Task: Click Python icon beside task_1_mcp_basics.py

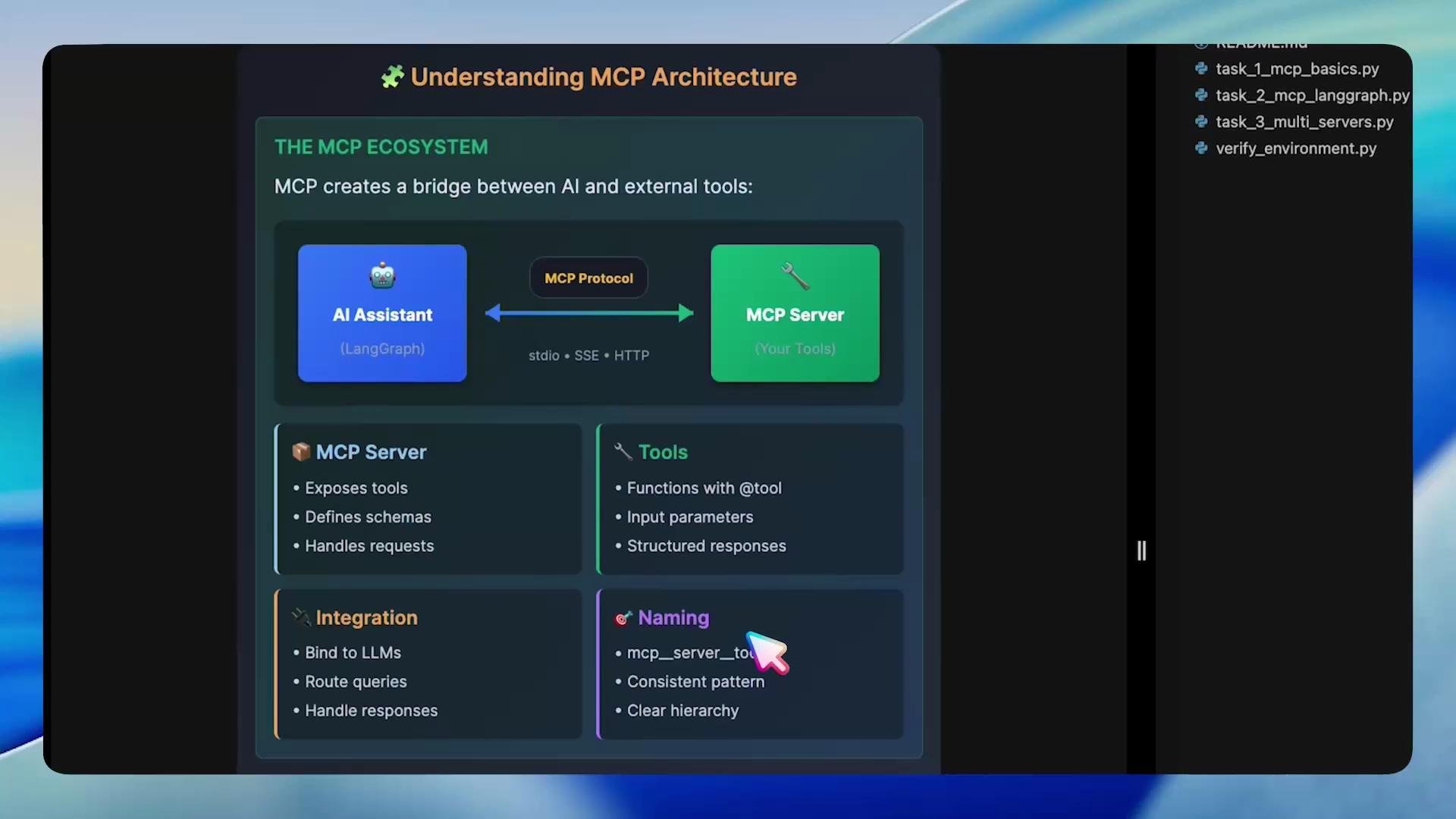Action: [x=1201, y=68]
